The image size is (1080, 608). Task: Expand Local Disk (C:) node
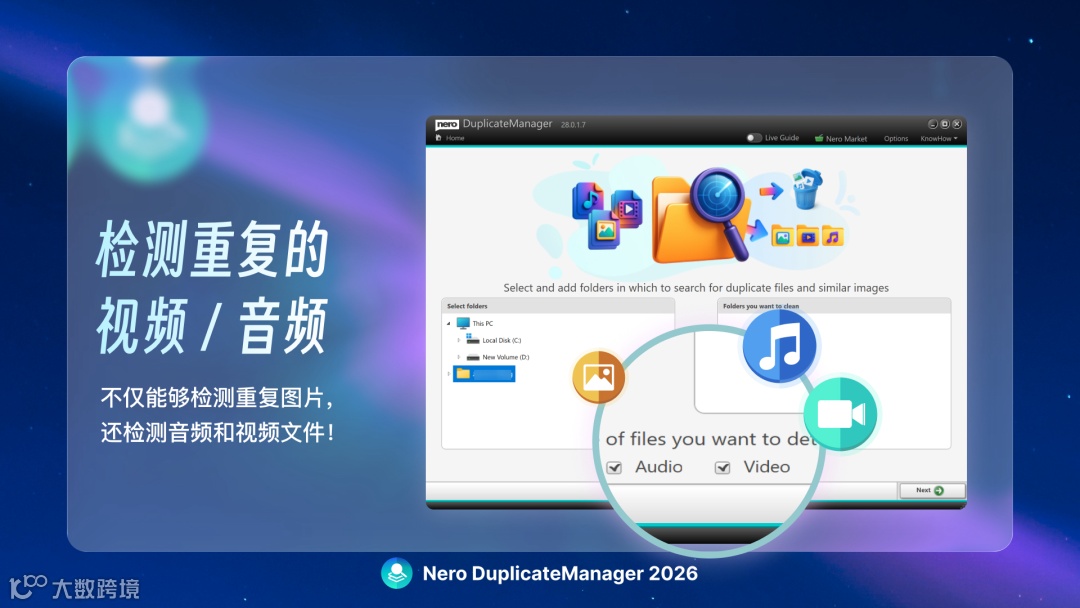coord(459,340)
